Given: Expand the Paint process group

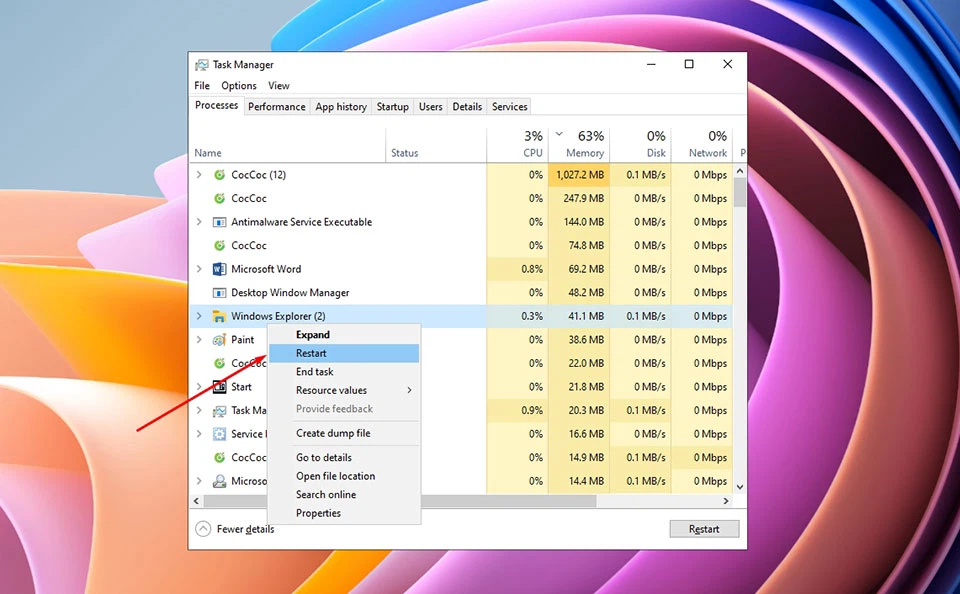Looking at the screenshot, I should coord(199,340).
